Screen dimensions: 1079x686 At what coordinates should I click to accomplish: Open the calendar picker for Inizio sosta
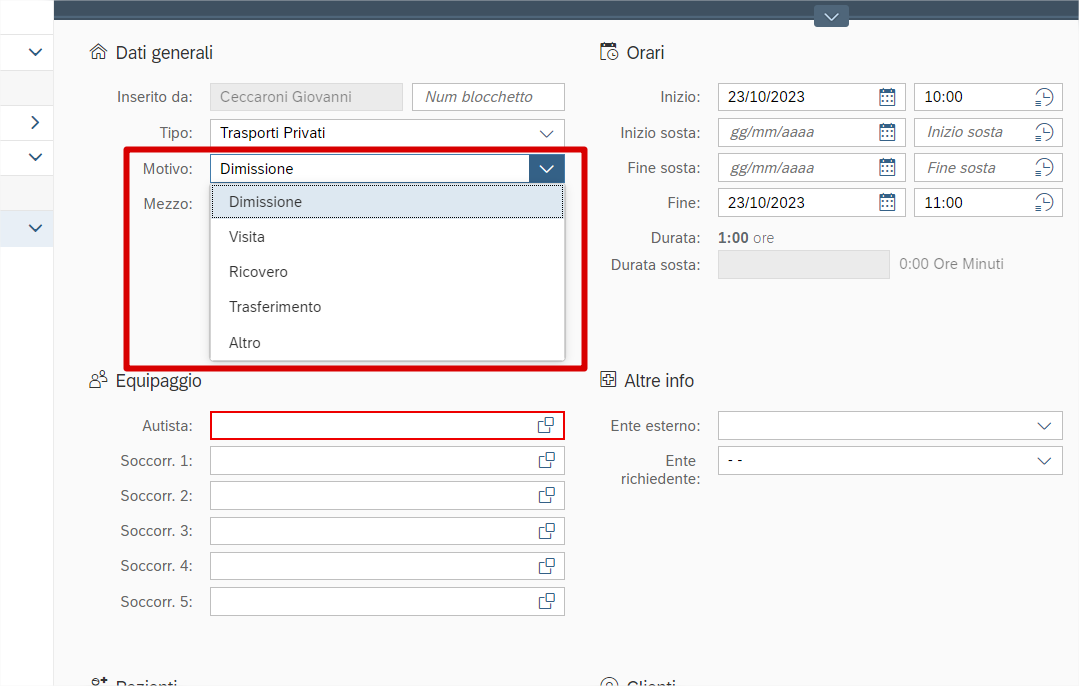coord(887,132)
